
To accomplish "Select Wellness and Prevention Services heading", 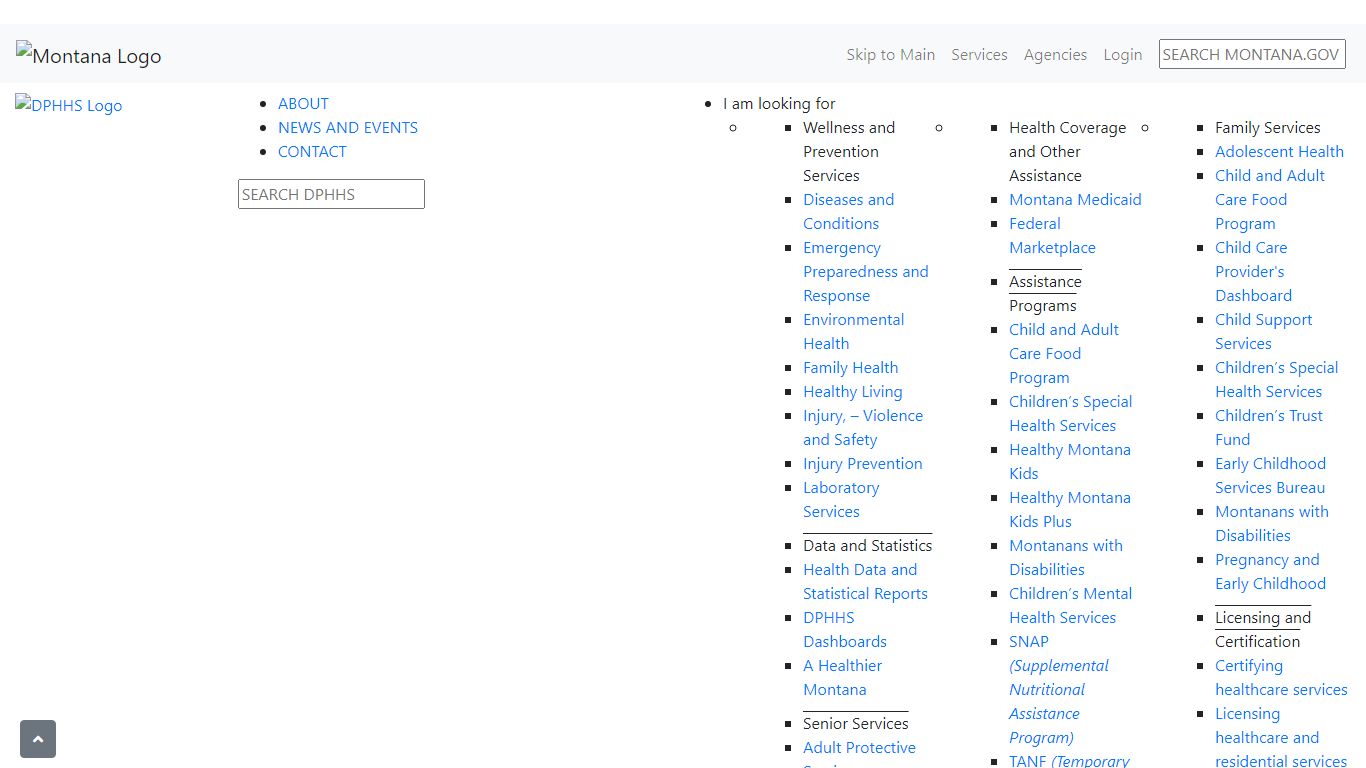I will (848, 151).
